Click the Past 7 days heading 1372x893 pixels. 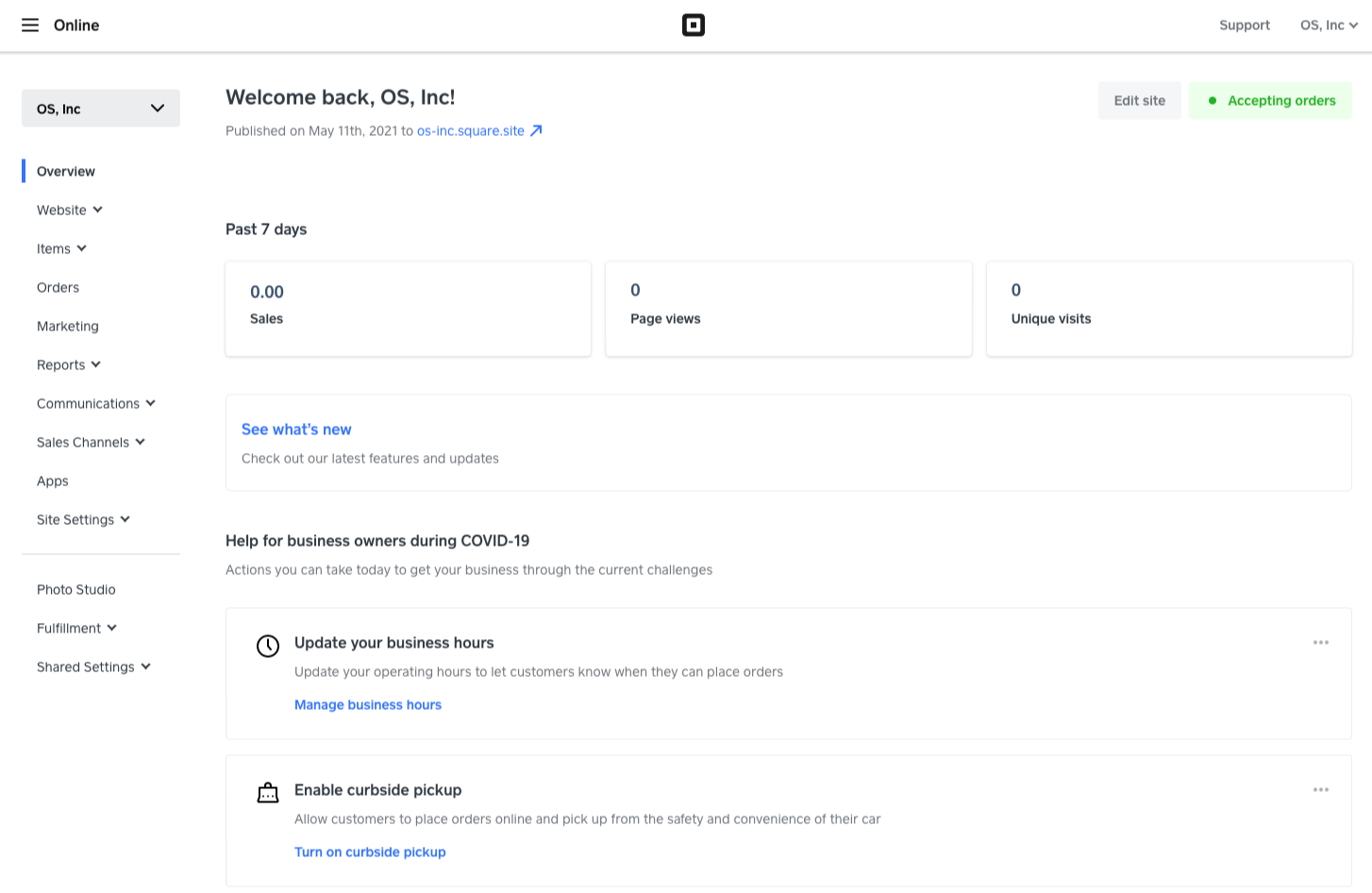[266, 229]
